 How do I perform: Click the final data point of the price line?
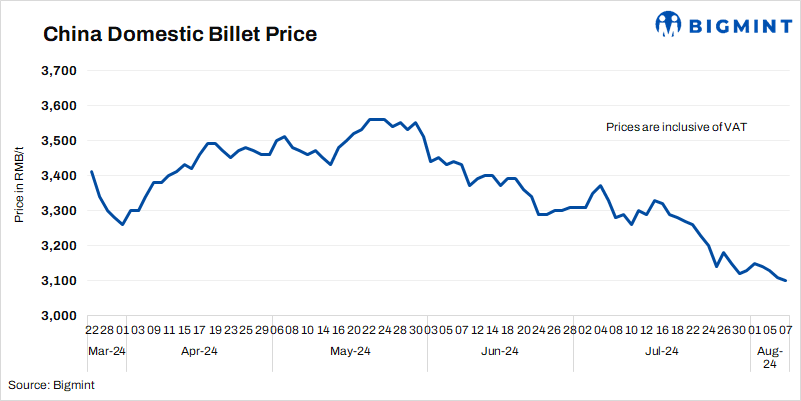785,281
